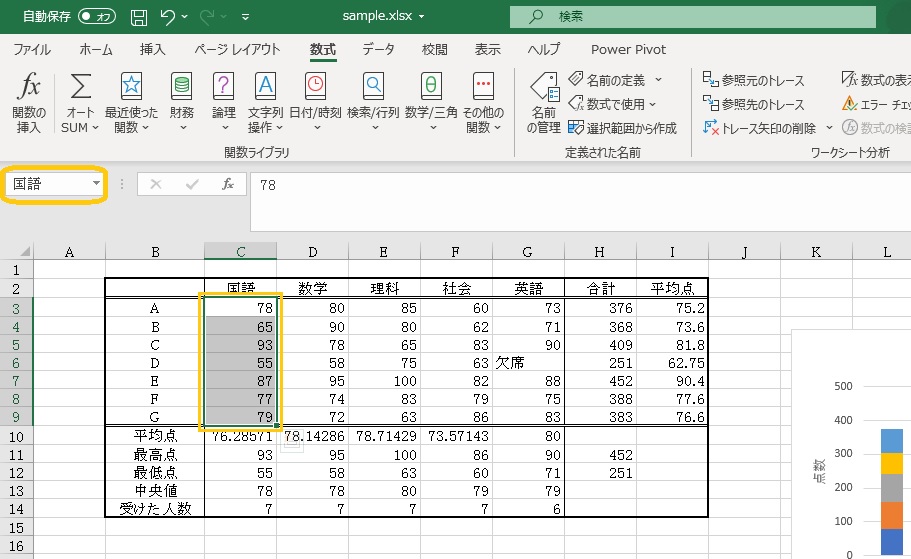
Task: Switch to the Data (データ) tab
Action: point(378,49)
